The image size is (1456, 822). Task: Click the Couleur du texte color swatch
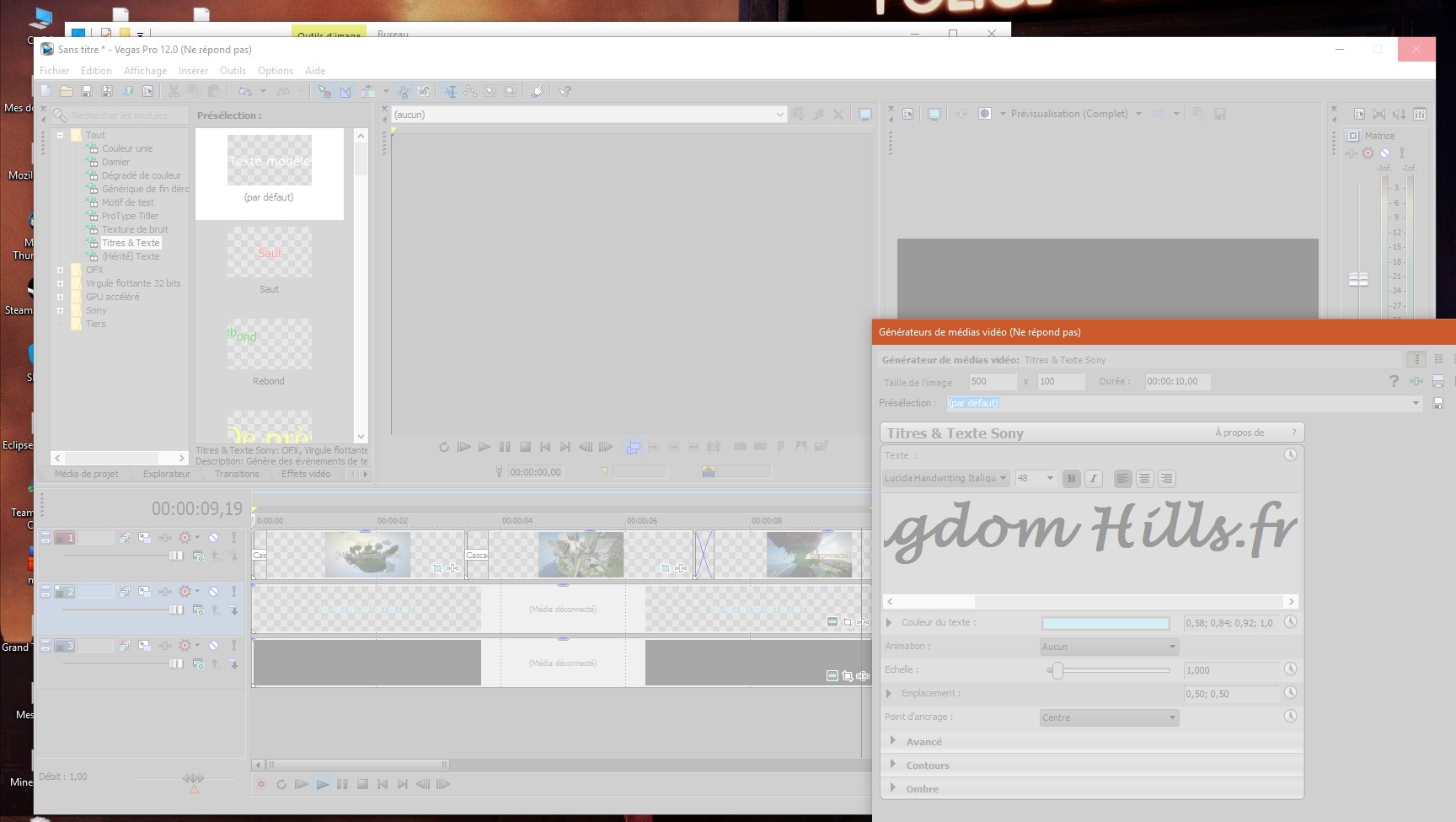tap(1105, 623)
